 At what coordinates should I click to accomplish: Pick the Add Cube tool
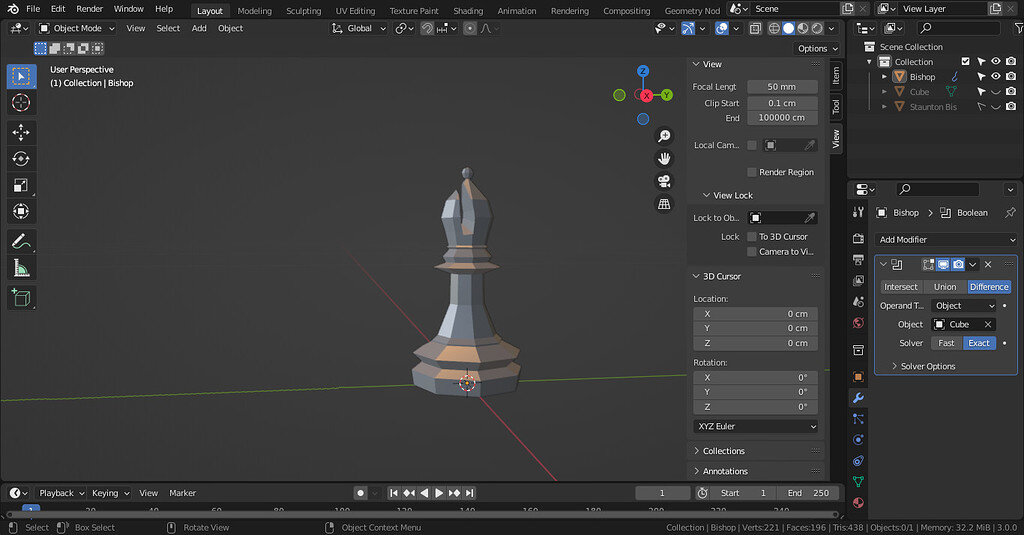coord(21,297)
